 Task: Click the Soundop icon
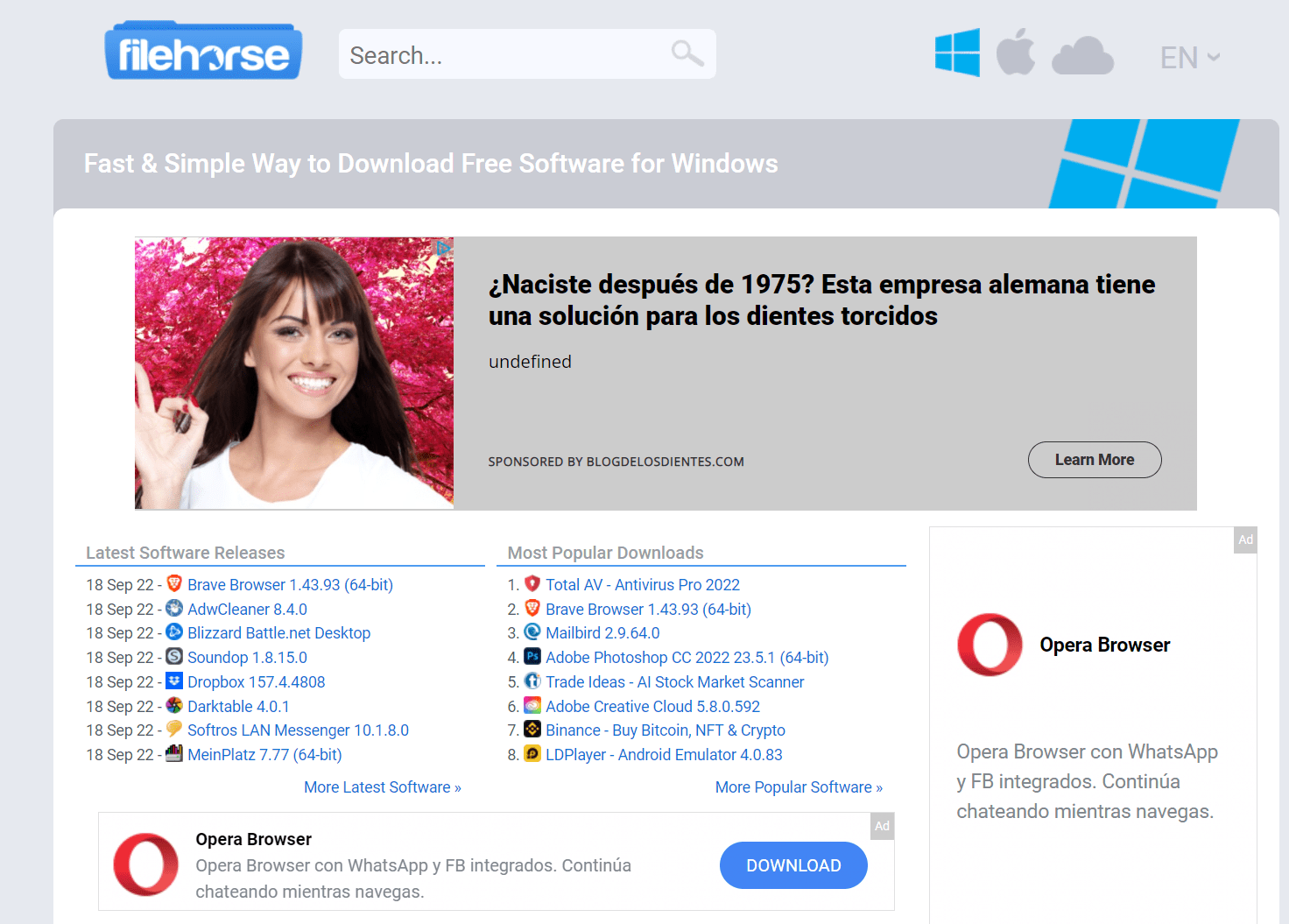click(x=174, y=656)
